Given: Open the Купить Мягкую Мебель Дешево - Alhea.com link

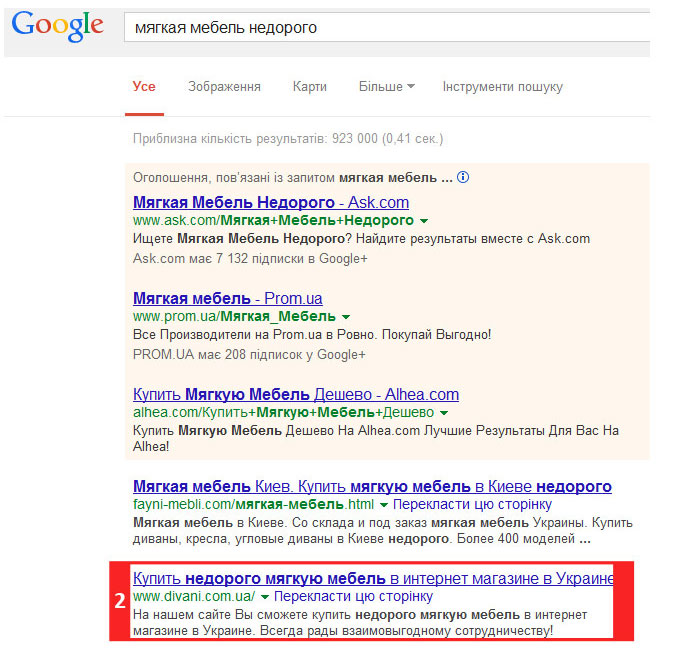Looking at the screenshot, I should pos(296,394).
